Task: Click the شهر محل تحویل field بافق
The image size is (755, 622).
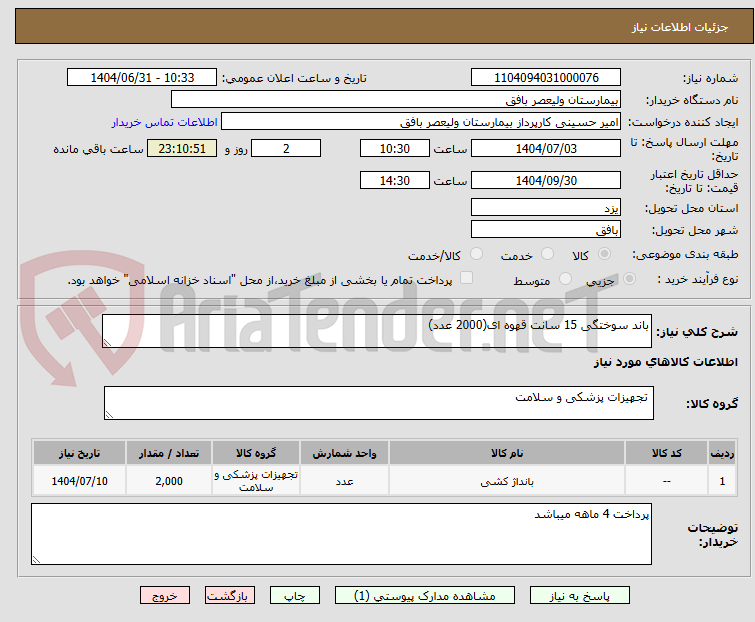Action: pos(546,230)
